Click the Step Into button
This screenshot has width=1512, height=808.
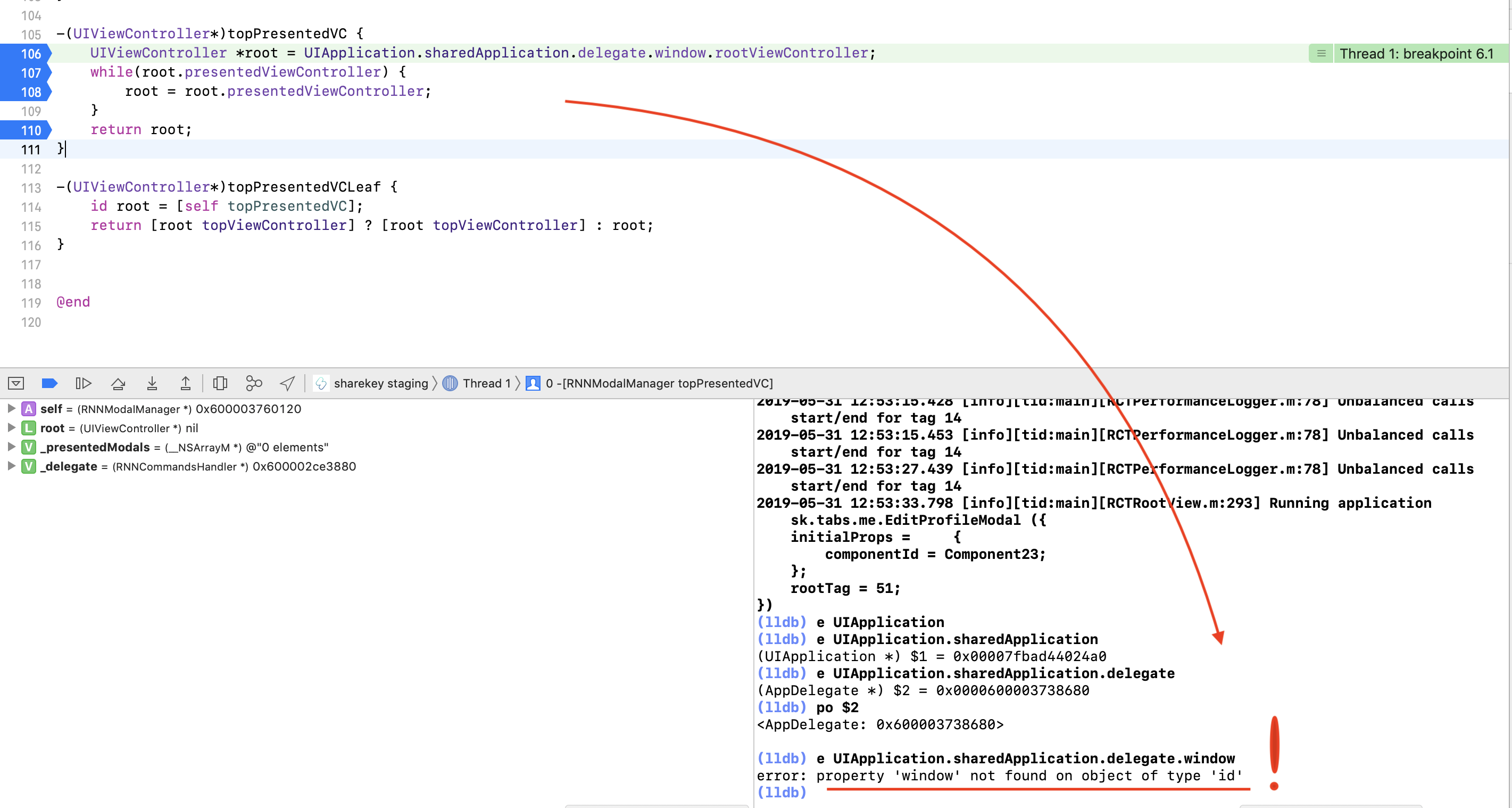point(152,383)
